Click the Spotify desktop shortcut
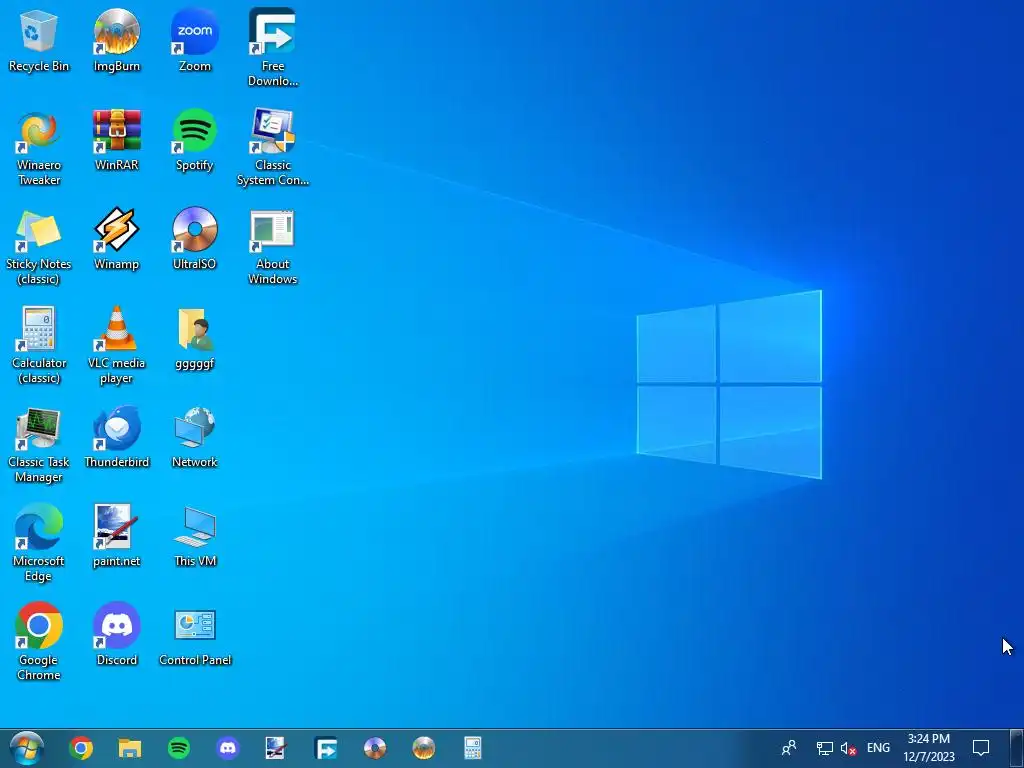 (195, 140)
